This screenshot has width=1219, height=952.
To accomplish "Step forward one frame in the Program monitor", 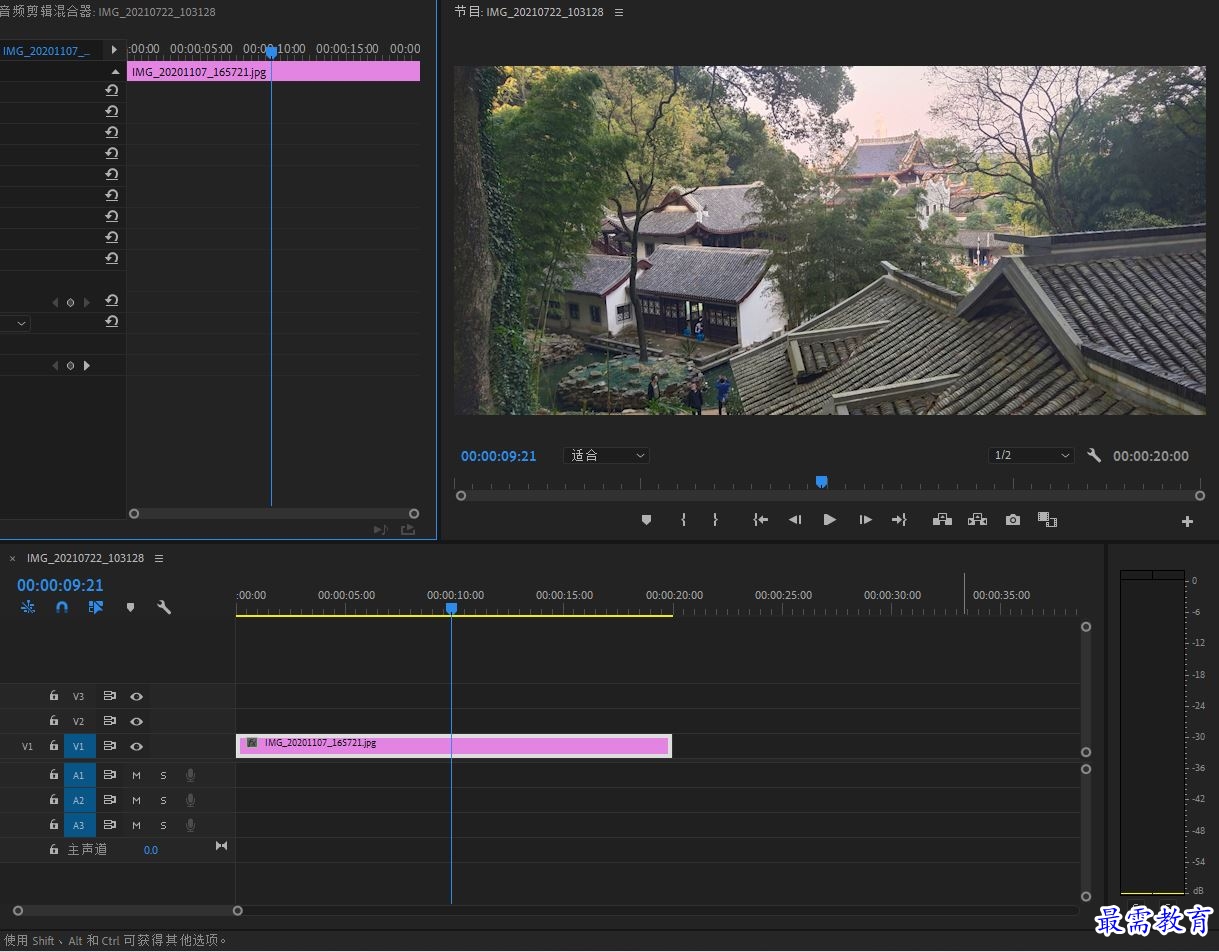I will click(x=866, y=520).
